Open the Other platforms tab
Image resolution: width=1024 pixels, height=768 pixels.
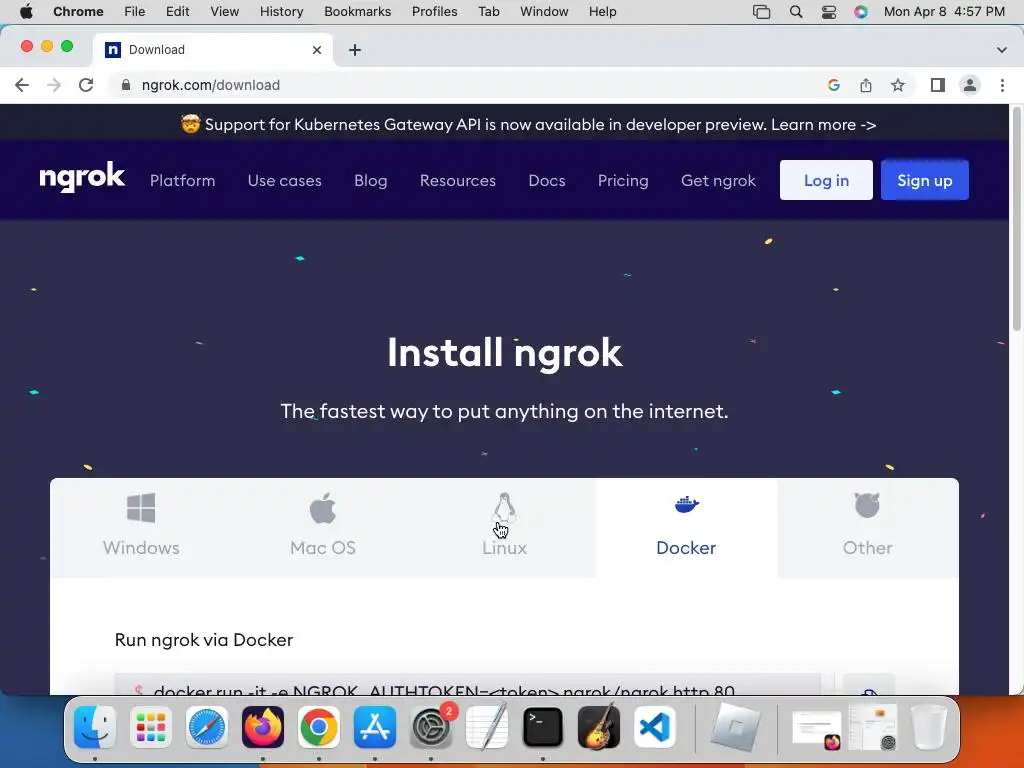coord(867,528)
